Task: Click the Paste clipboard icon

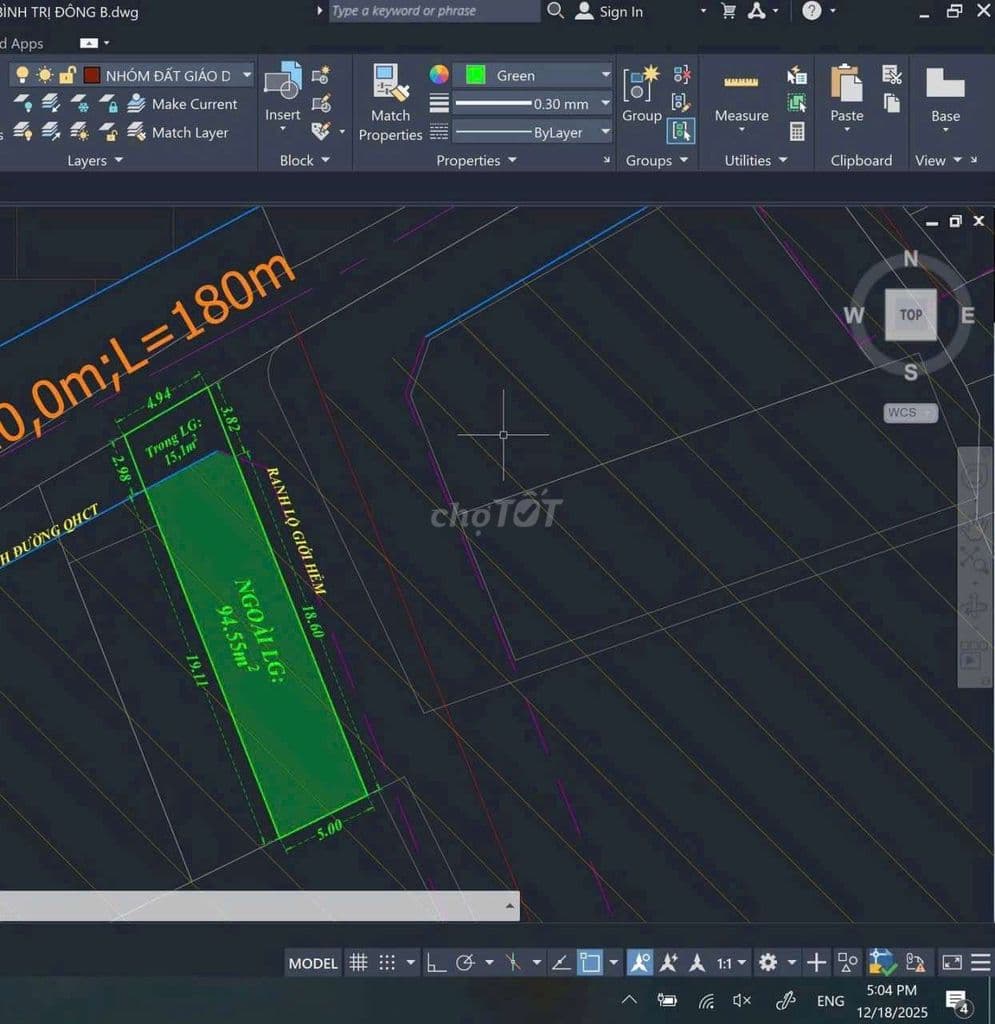Action: (846, 94)
